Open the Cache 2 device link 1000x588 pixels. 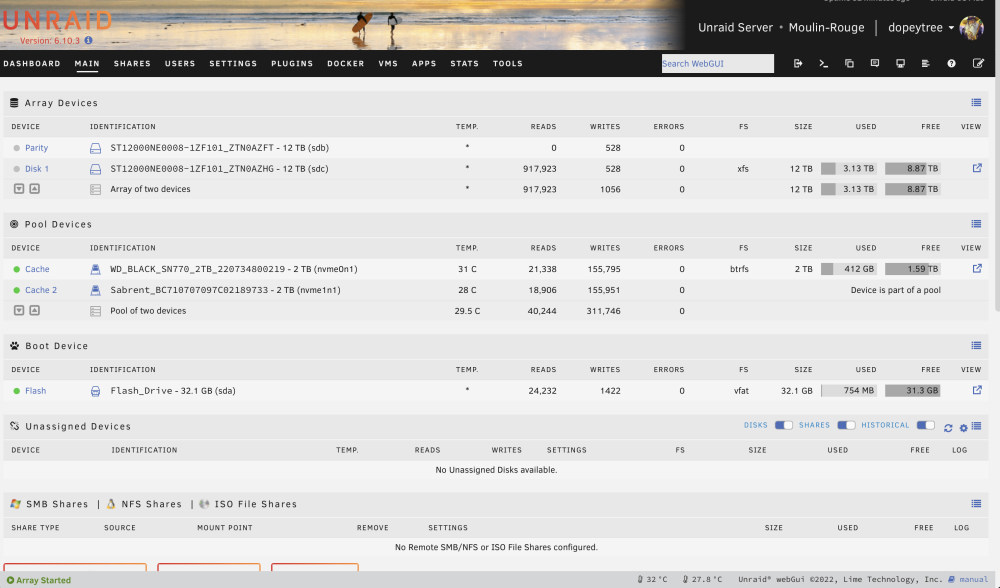41,290
